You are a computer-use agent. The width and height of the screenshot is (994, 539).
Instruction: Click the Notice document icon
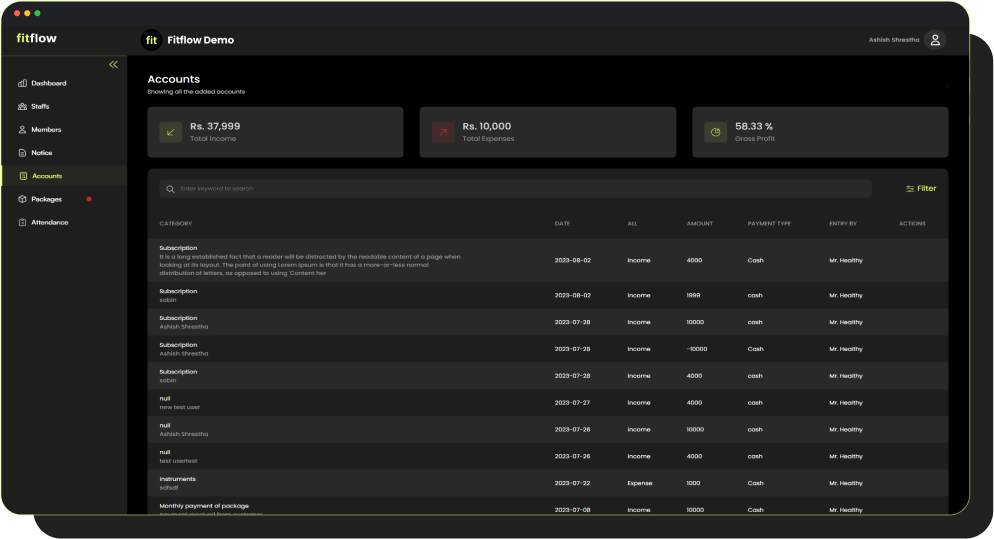(x=22, y=153)
